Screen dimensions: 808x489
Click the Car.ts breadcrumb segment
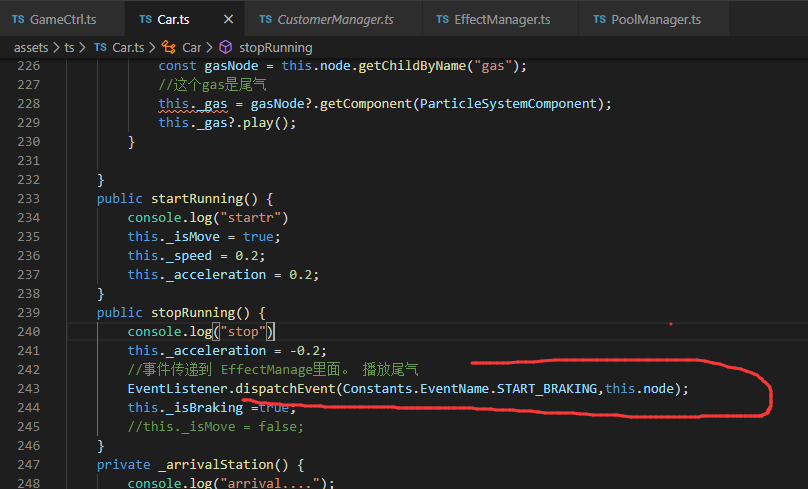(x=128, y=47)
